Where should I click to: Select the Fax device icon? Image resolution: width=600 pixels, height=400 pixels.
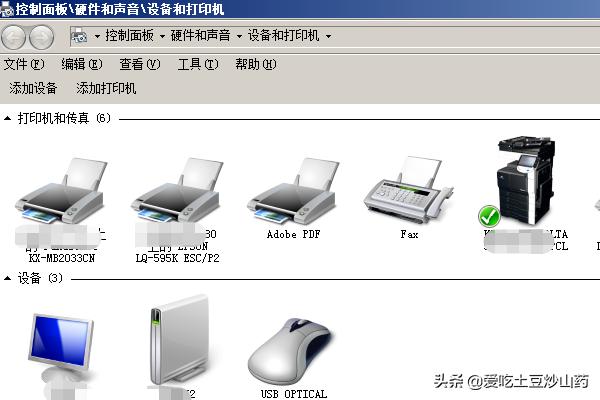(409, 189)
